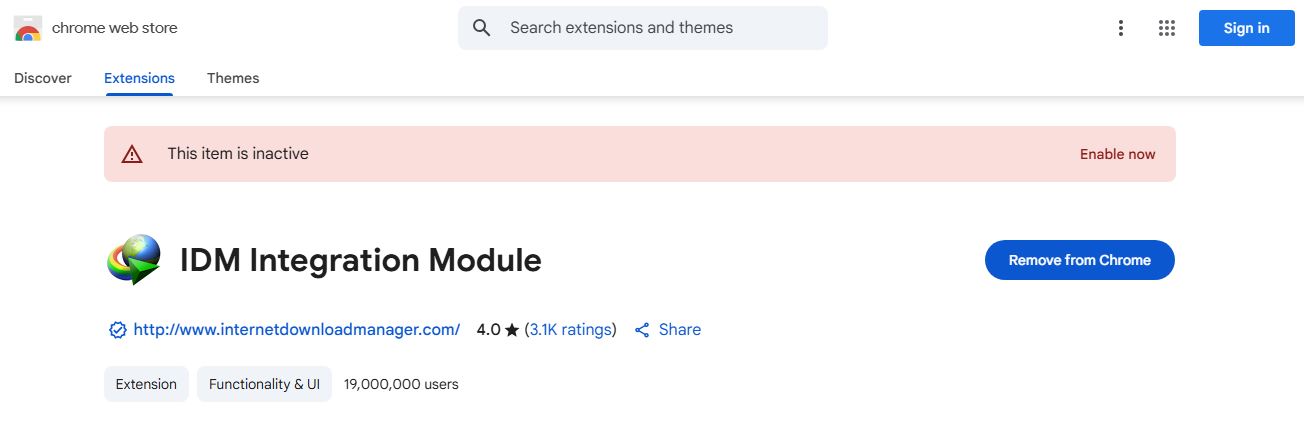Image resolution: width=1304 pixels, height=445 pixels.
Task: Select the Extensions tab
Action: coord(139,78)
